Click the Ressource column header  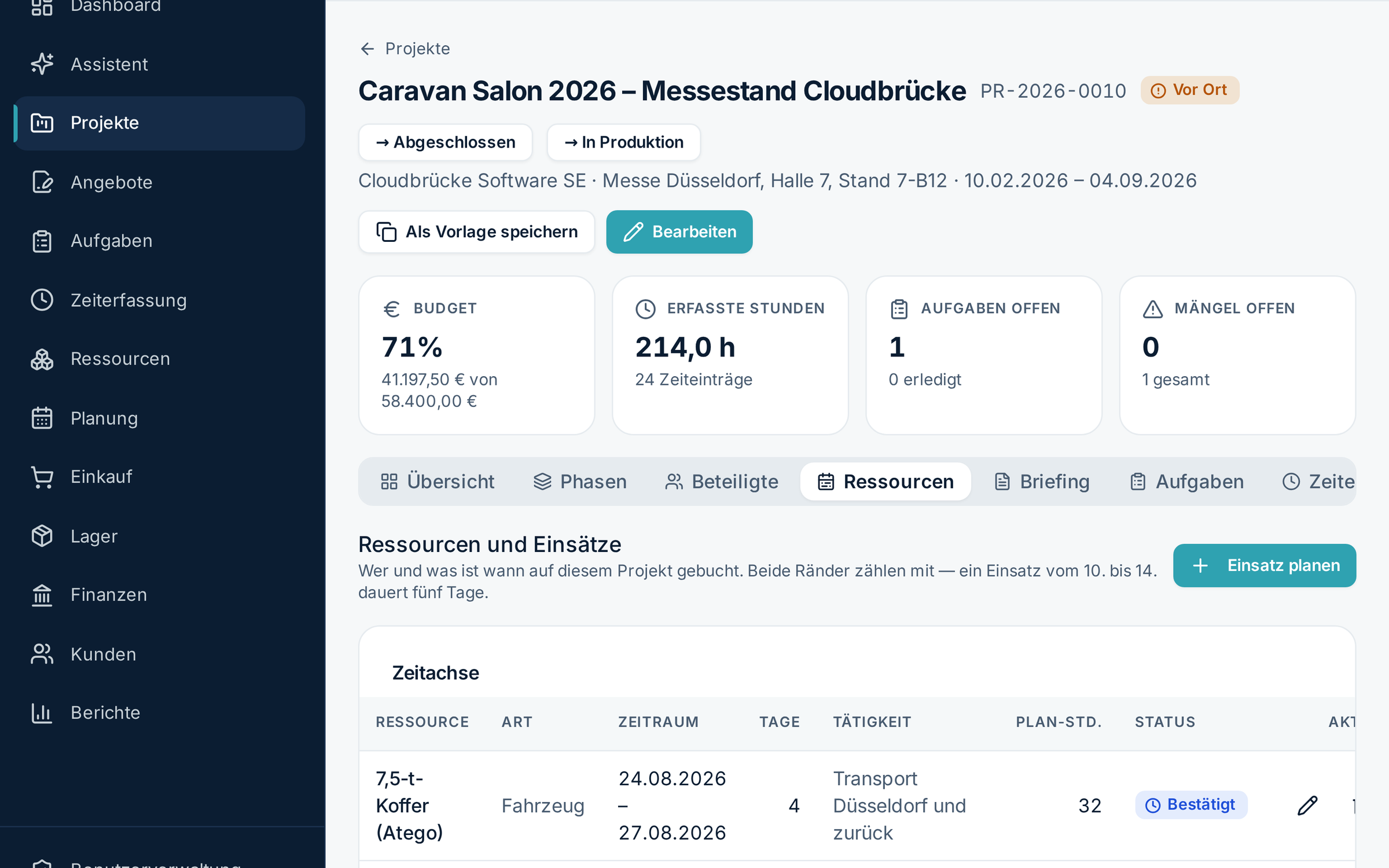click(422, 722)
